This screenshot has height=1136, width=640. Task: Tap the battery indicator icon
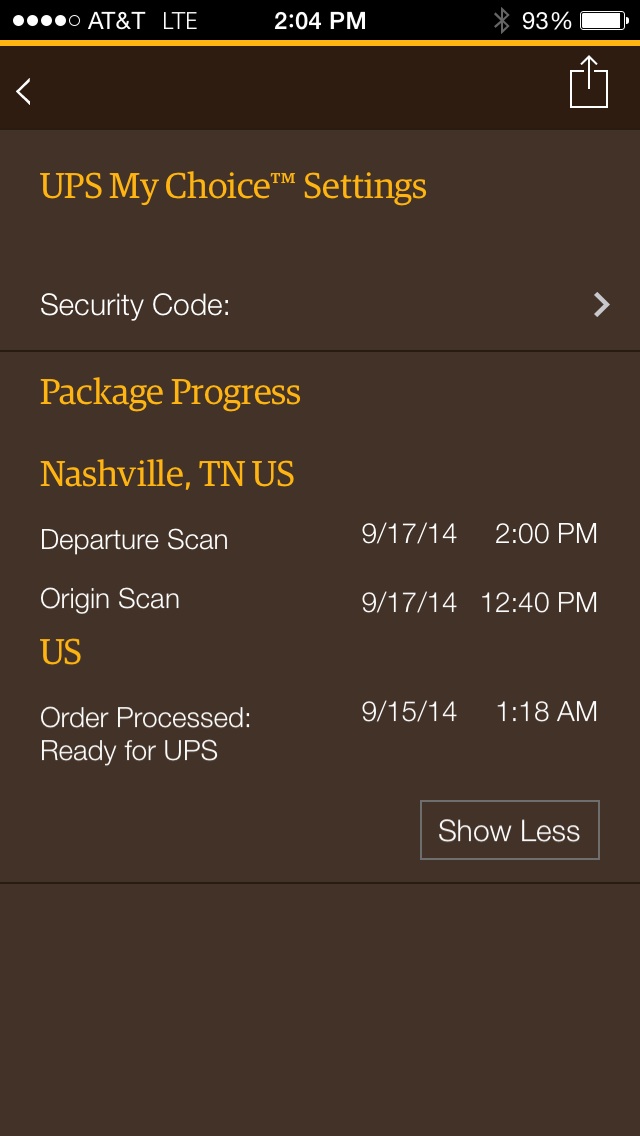click(x=604, y=20)
